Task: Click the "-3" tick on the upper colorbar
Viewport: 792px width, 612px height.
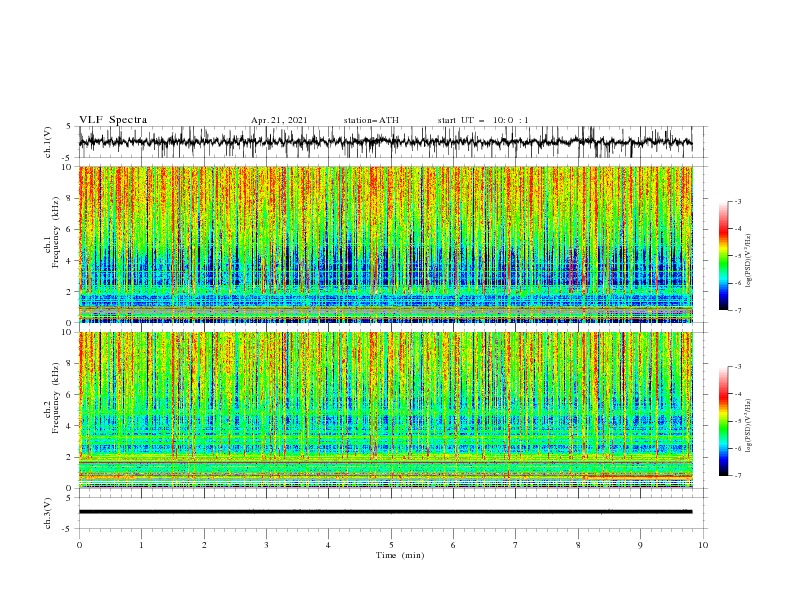Action: (738, 201)
